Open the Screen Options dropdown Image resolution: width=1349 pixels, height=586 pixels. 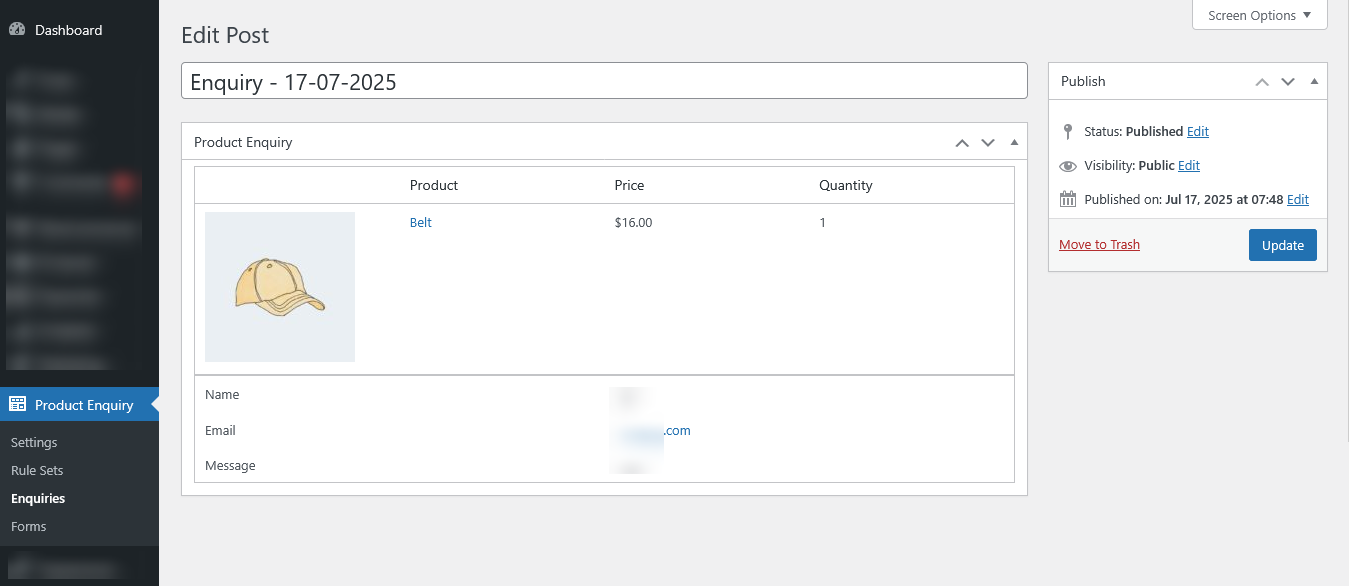click(x=1259, y=15)
